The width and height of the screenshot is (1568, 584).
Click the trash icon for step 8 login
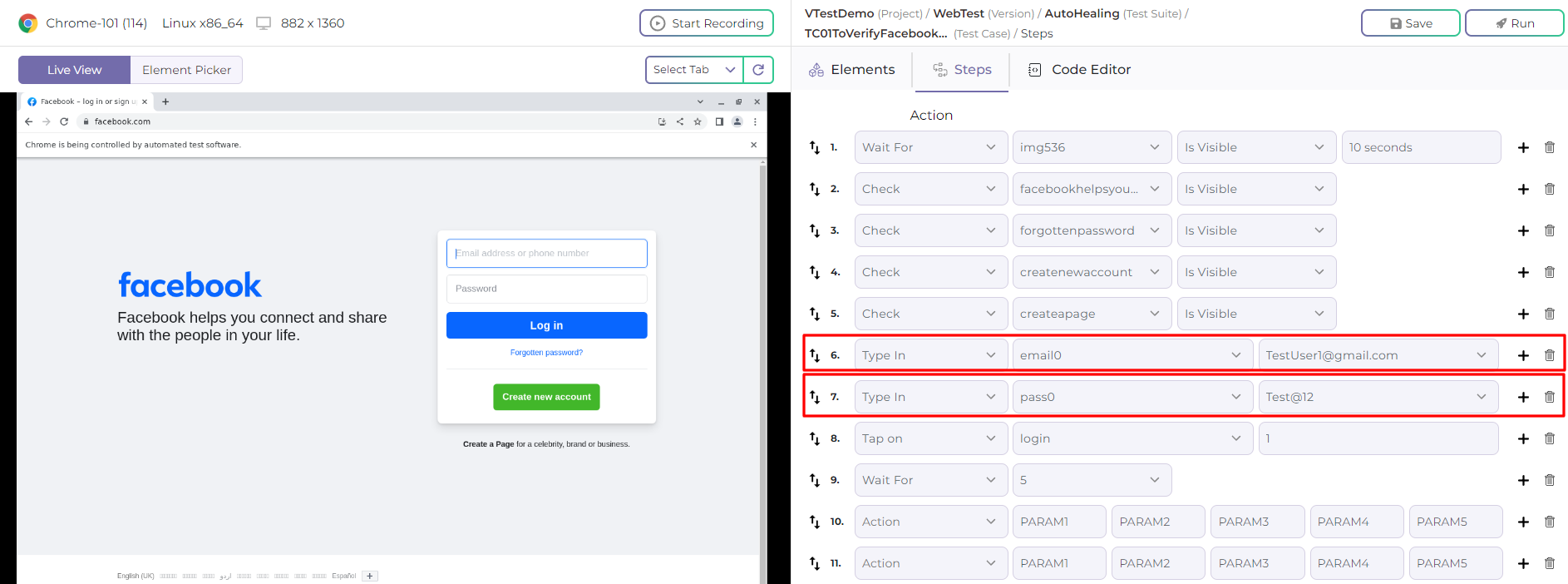pyautogui.click(x=1550, y=438)
